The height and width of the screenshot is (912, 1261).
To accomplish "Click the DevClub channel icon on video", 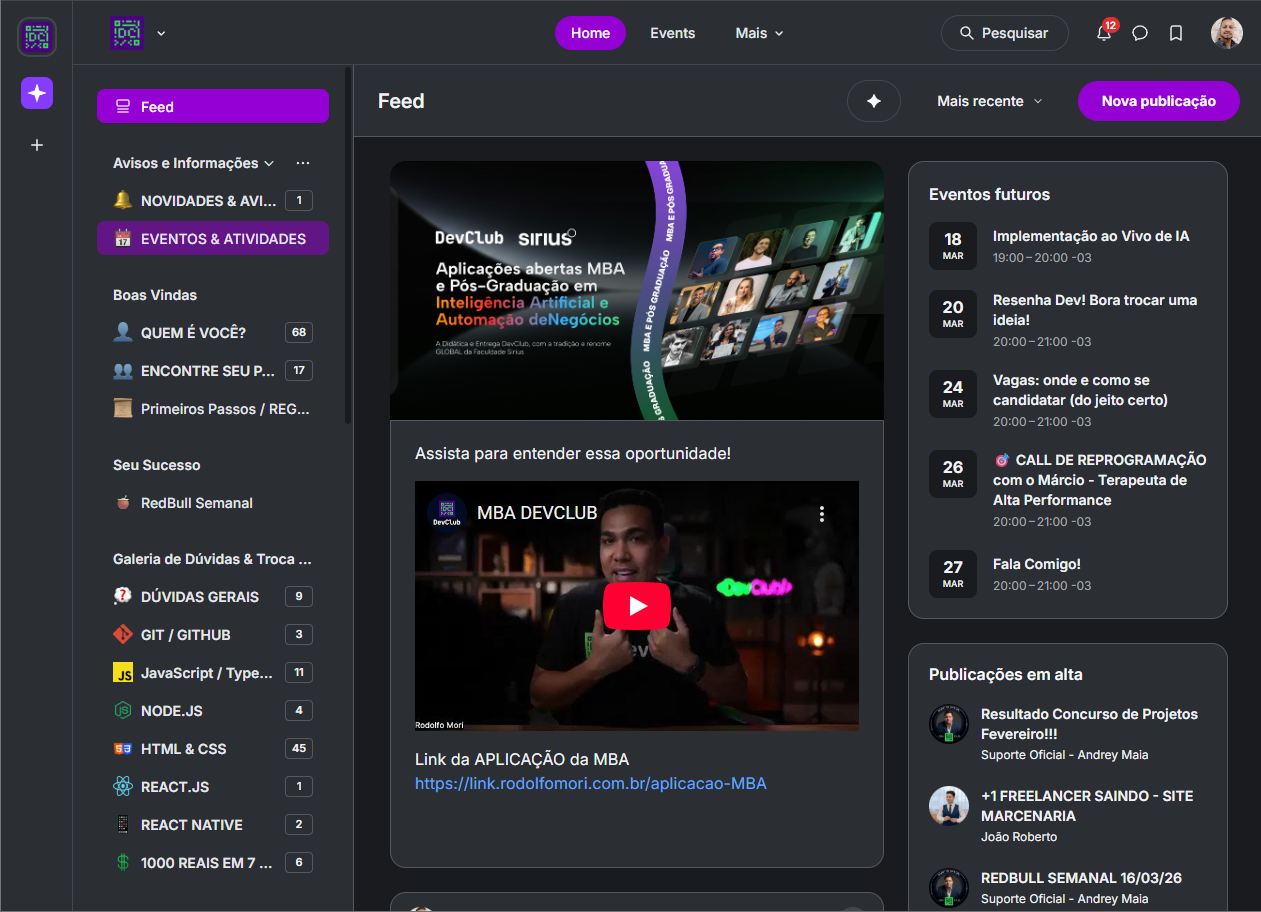I will [447, 513].
